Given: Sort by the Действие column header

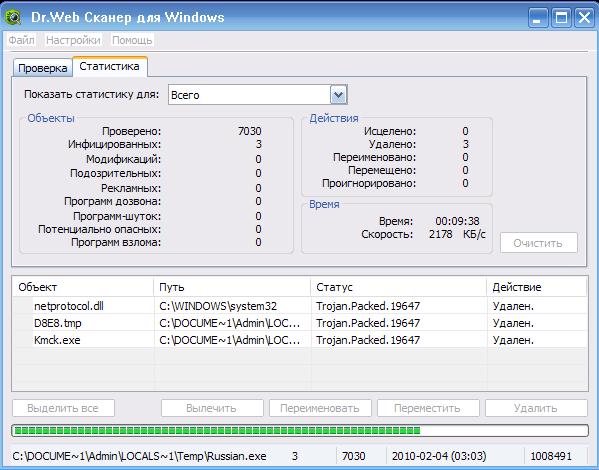Looking at the screenshot, I should point(537,287).
